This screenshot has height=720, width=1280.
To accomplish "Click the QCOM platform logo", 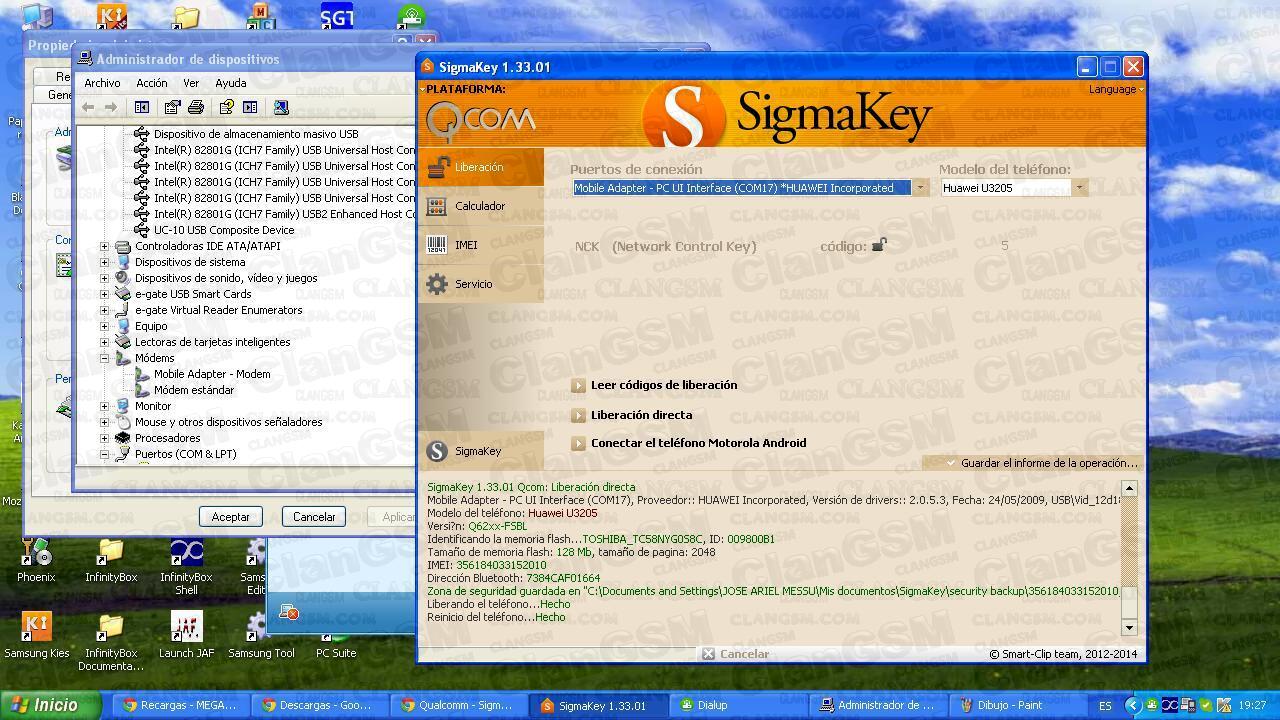I will click(480, 121).
